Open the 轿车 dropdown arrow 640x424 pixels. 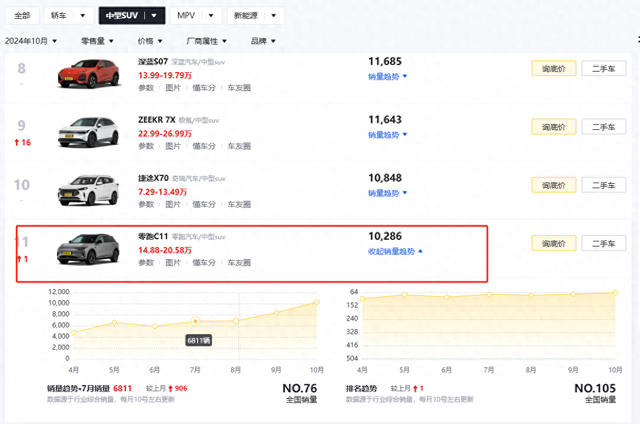(x=83, y=16)
